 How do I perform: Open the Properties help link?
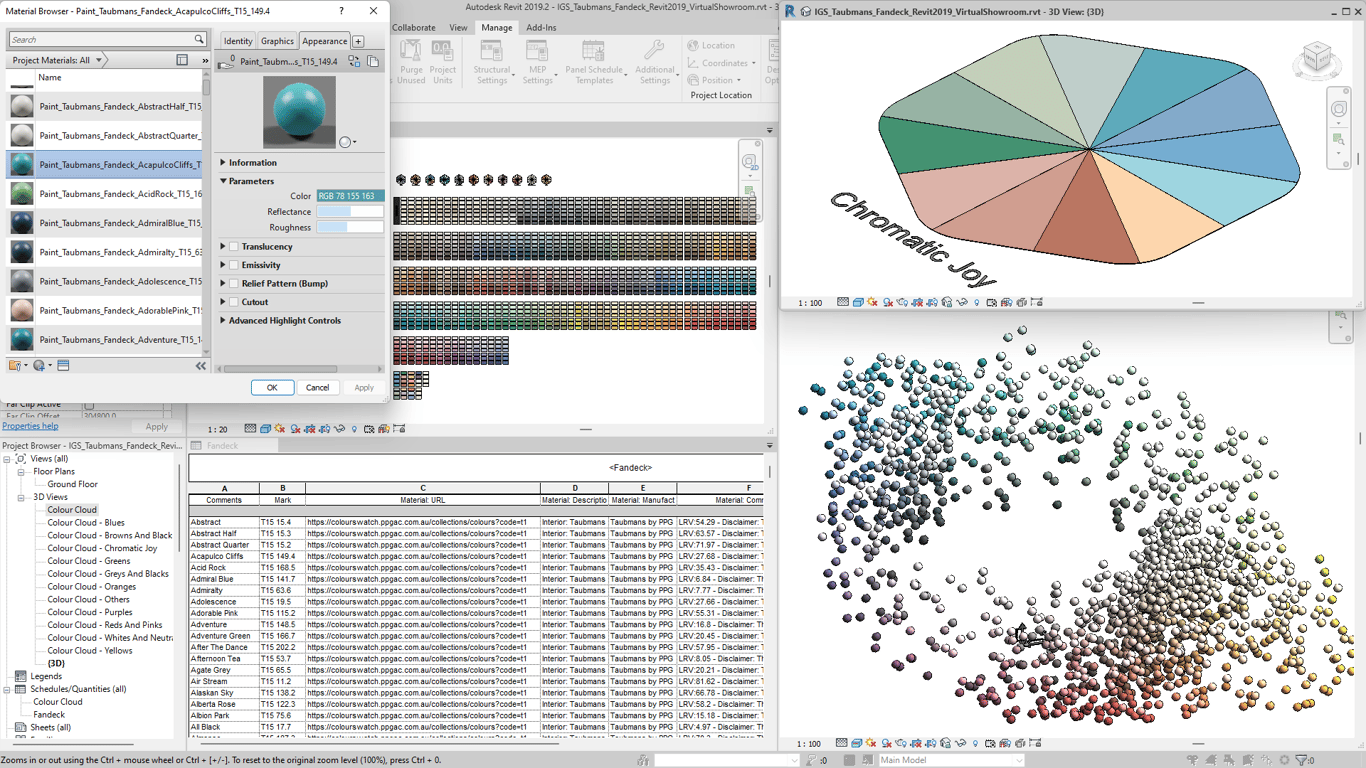point(30,426)
